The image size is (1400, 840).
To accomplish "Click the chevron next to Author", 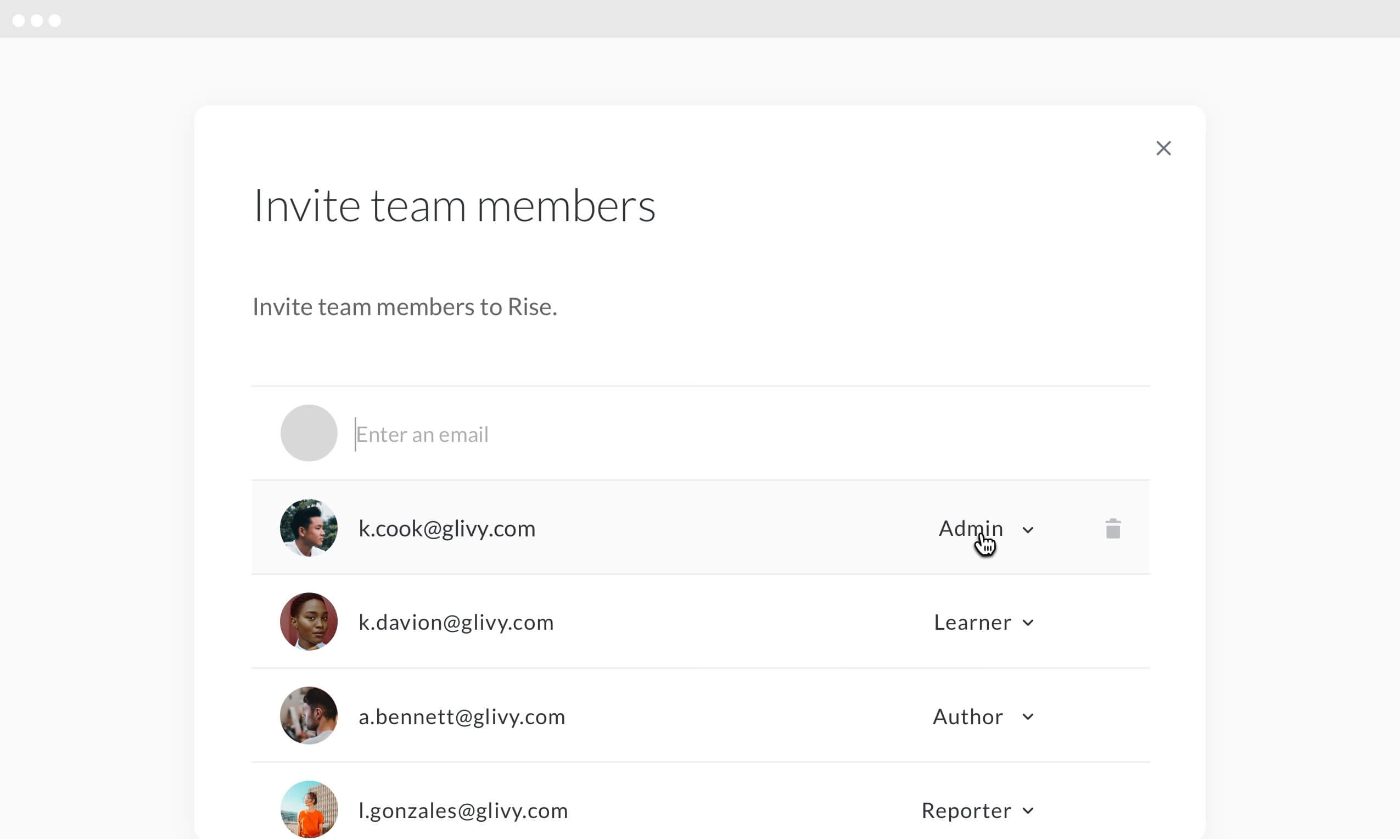I will click(1028, 717).
